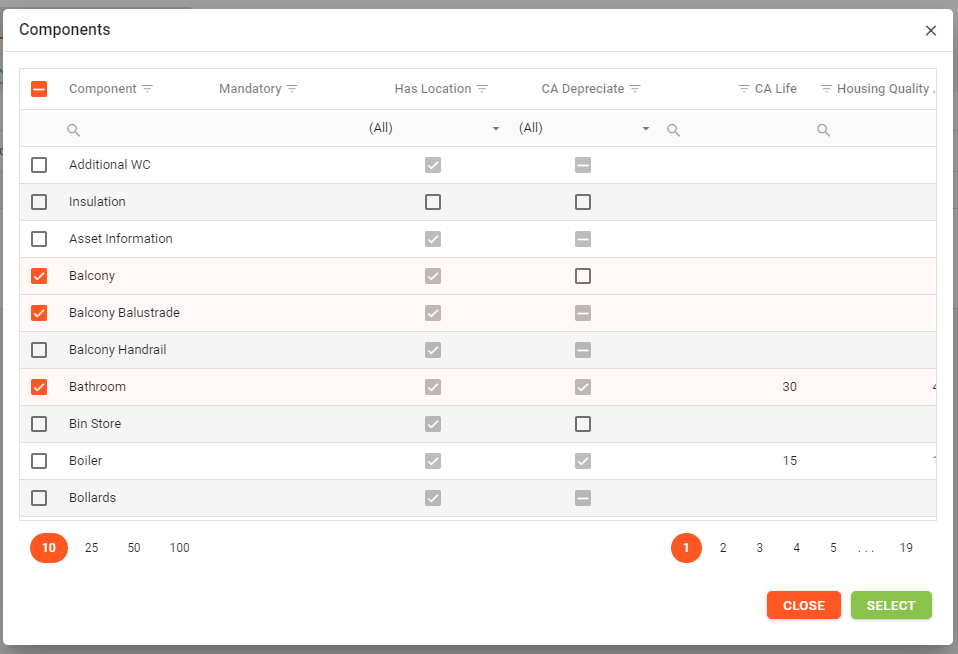958x654 pixels.
Task: Click the CA Life column filter icon
Action: pyautogui.click(x=743, y=89)
